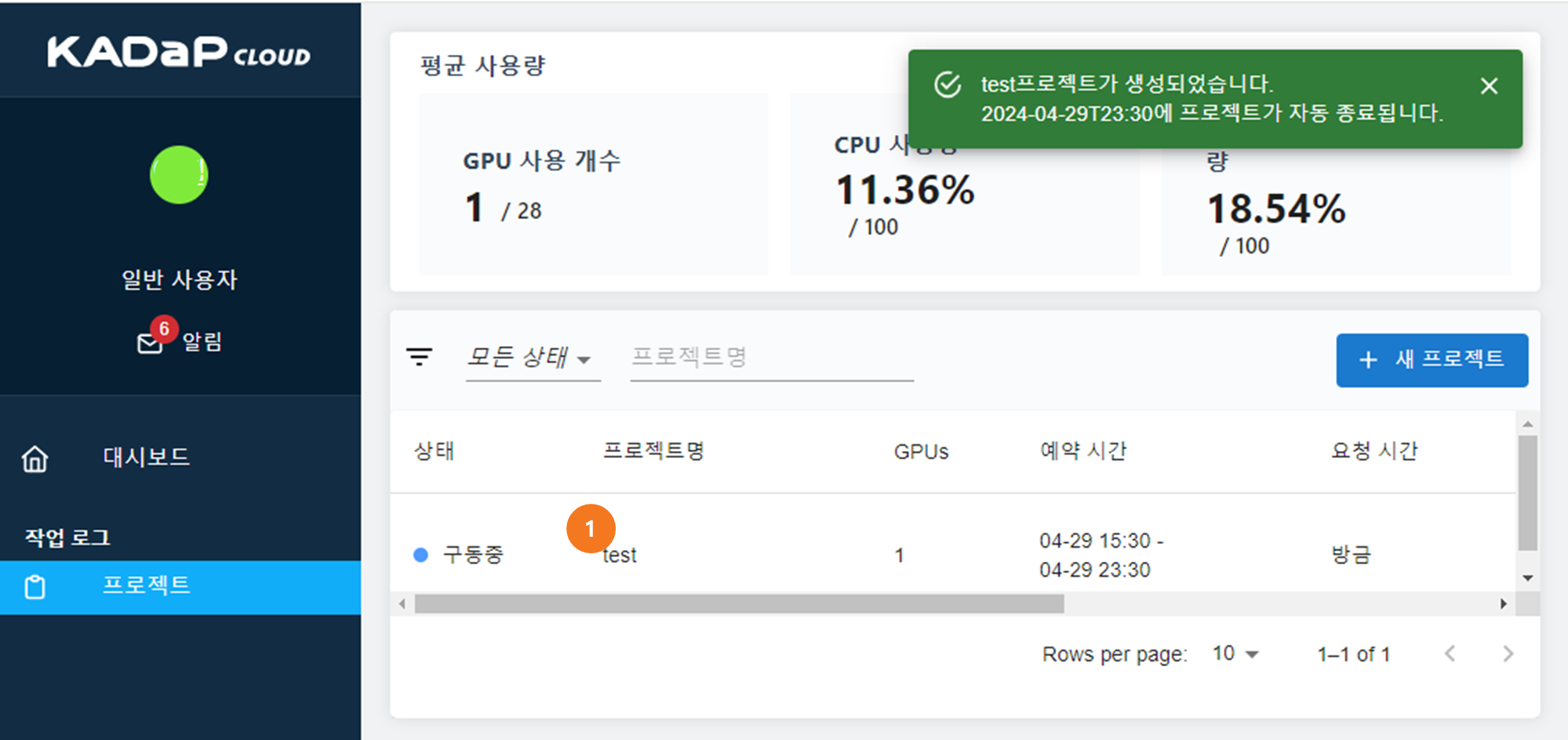1568x740 pixels.
Task: Go to next page arrow
Action: pos(1508,654)
